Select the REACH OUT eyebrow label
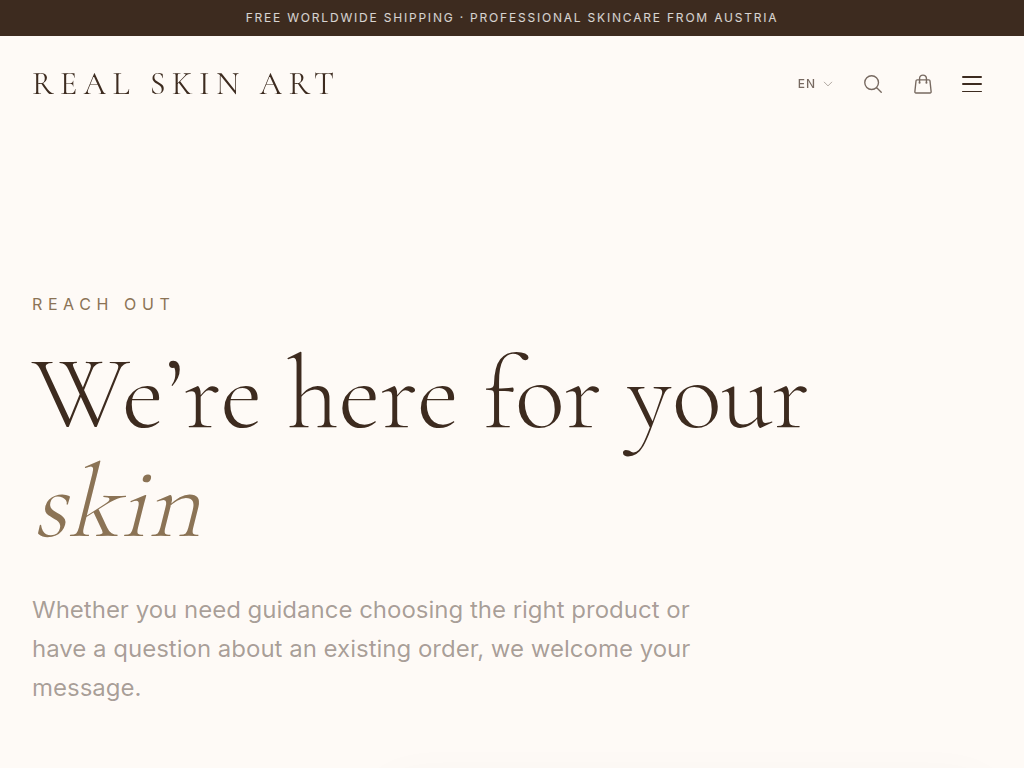Screen dimensions: 1024x768 click(102, 304)
